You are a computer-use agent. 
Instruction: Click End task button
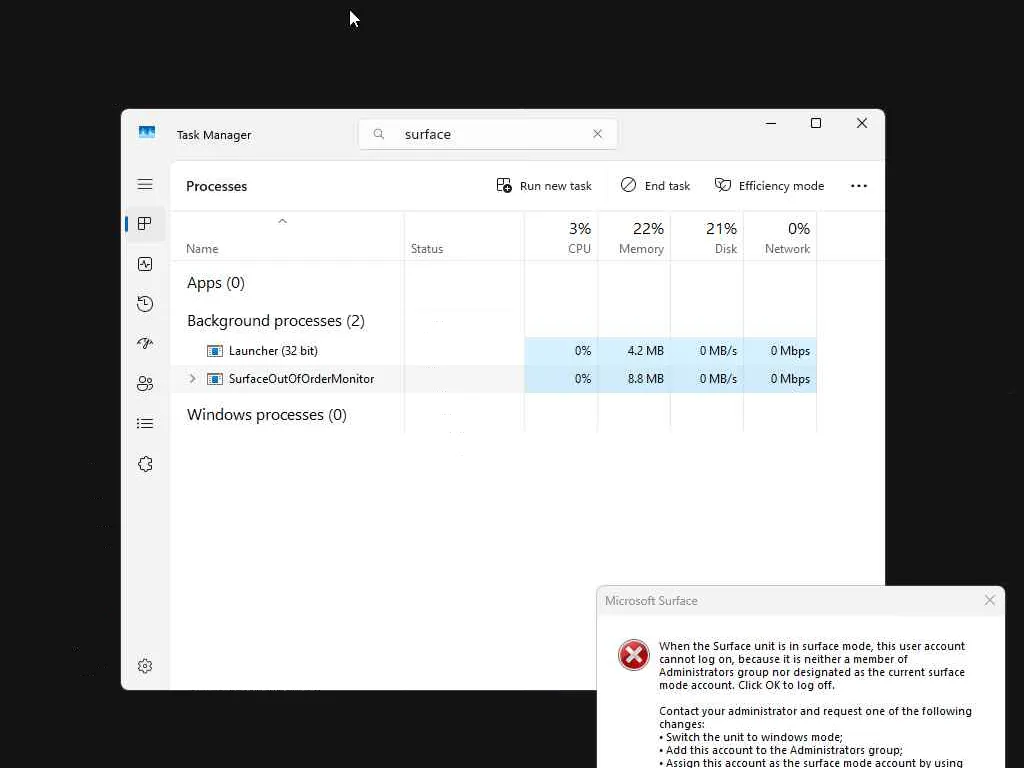655,186
